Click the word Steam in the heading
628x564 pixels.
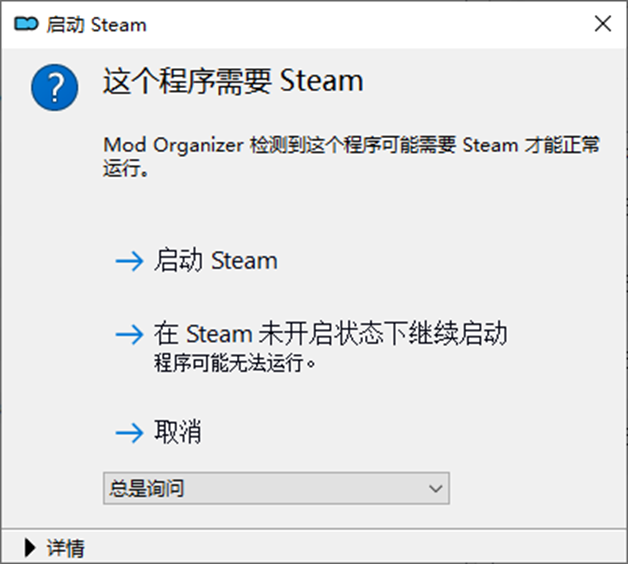click(322, 81)
